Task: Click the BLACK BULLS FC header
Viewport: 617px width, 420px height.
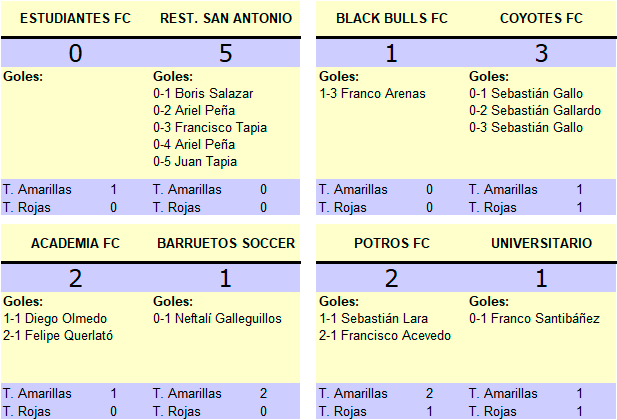Action: point(392,18)
